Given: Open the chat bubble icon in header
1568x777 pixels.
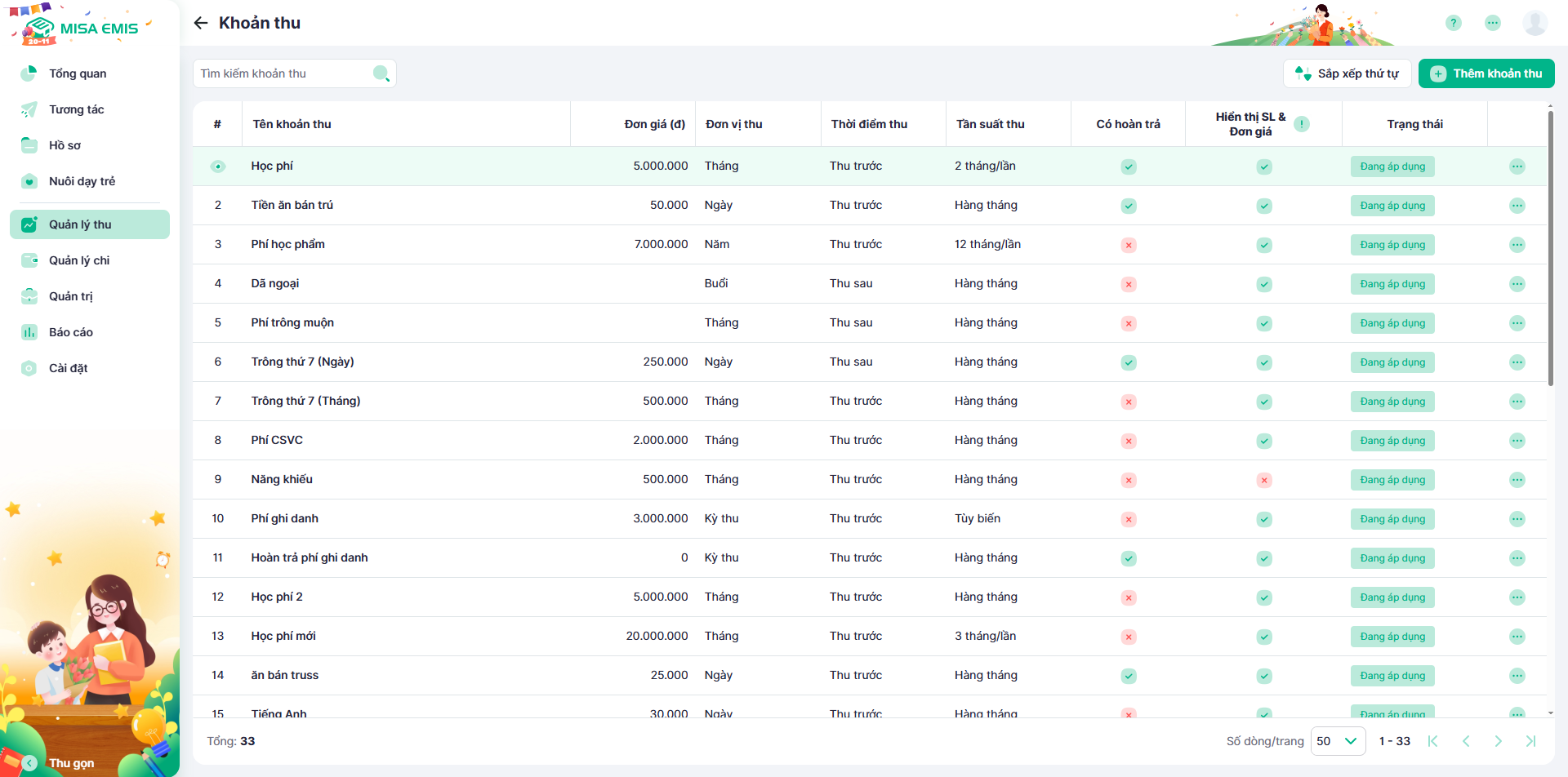Looking at the screenshot, I should (x=1493, y=23).
